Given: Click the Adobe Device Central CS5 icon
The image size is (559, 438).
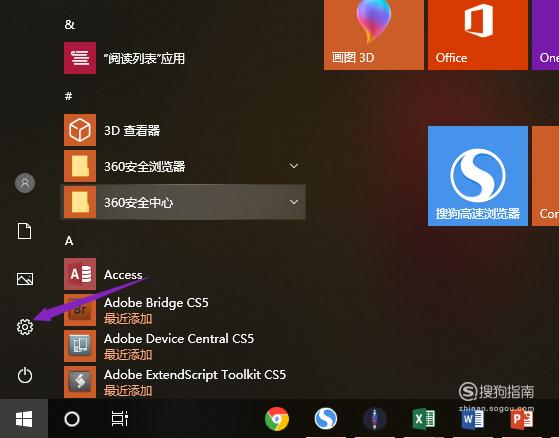Looking at the screenshot, I should click(x=80, y=346).
